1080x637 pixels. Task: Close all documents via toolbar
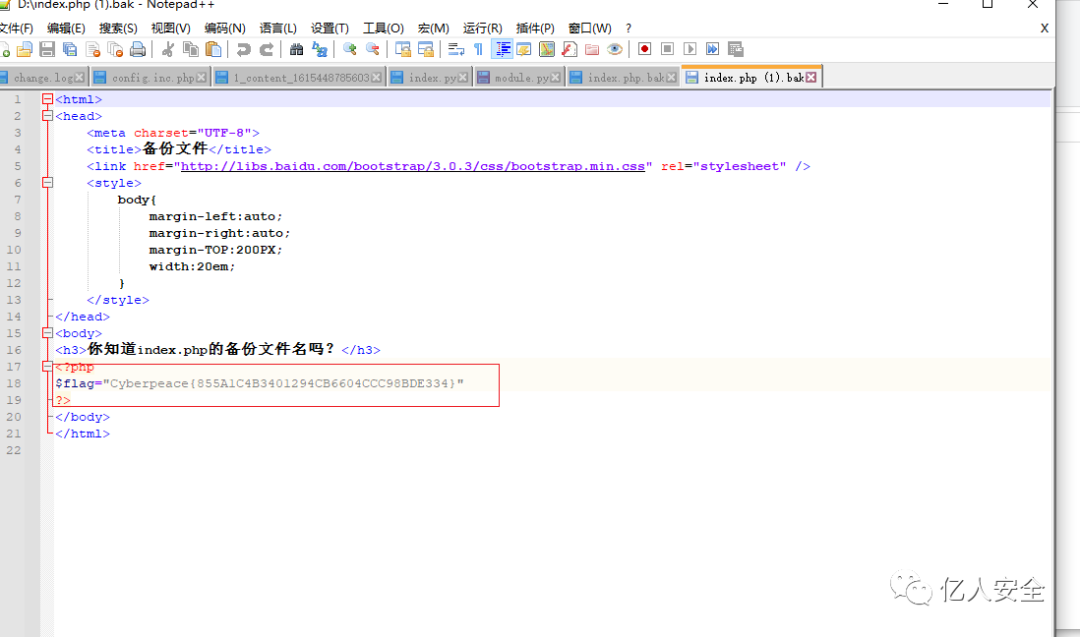(x=115, y=49)
